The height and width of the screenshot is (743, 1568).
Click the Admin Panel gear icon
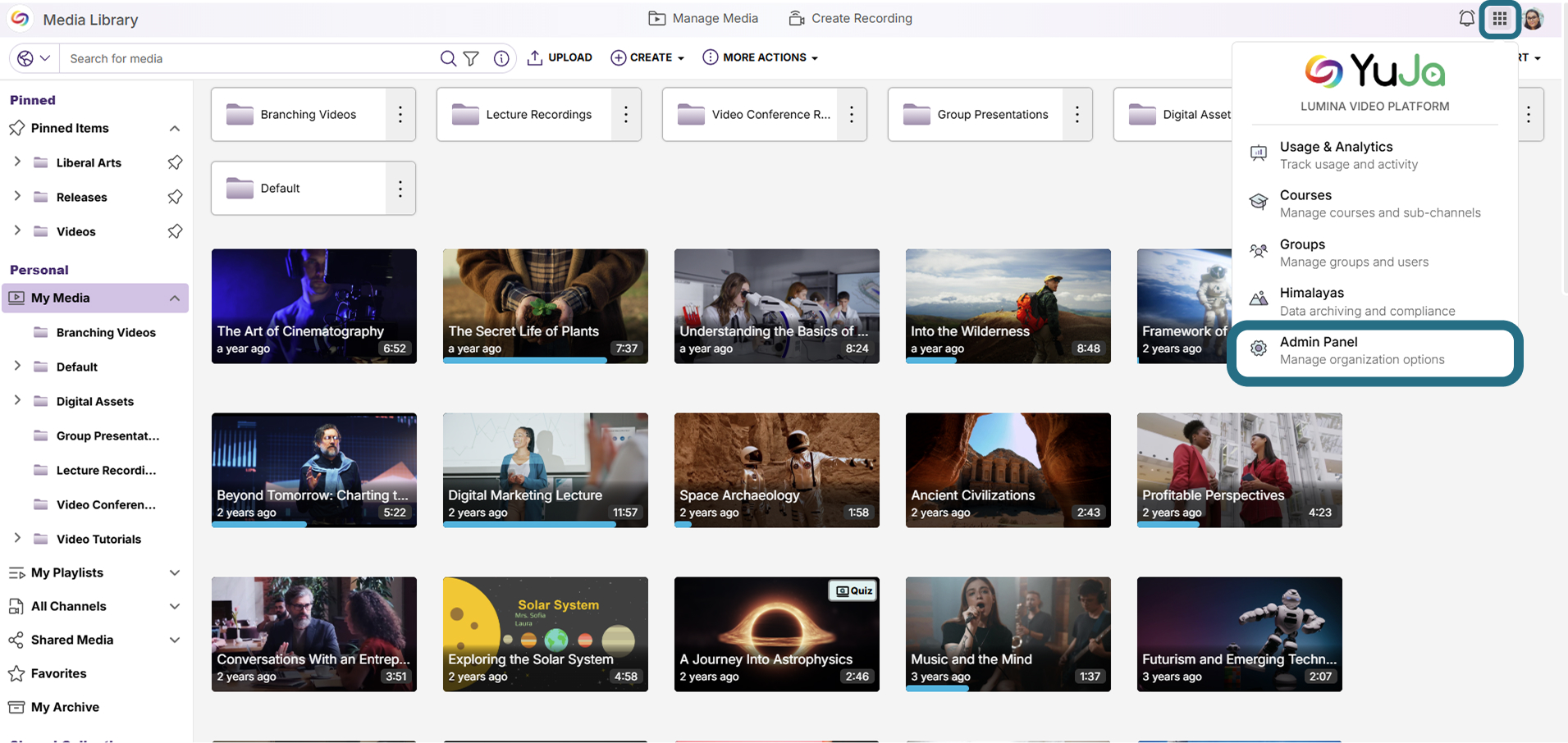pos(1259,349)
